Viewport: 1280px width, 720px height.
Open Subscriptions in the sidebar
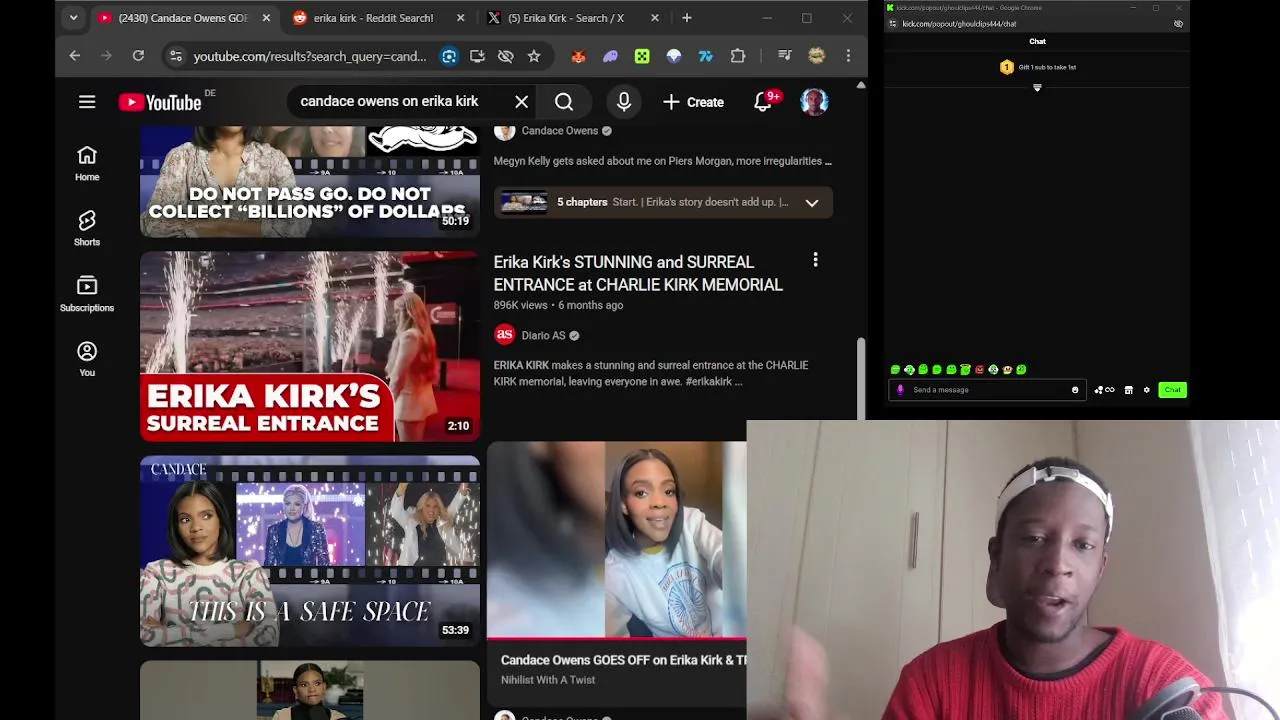pos(87,294)
